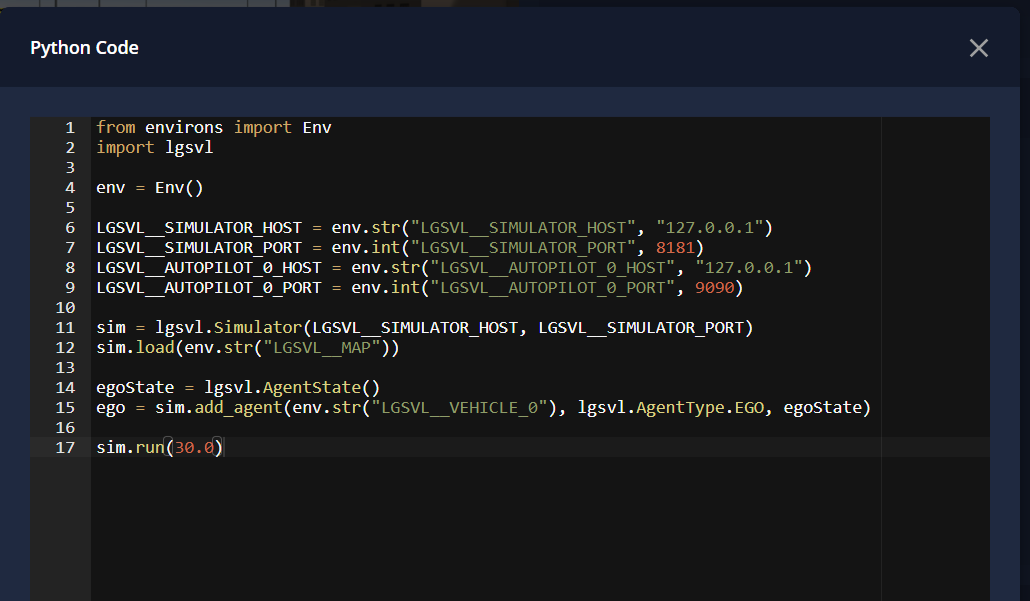
Task: Click AgentType.EGO on line 15
Action: 700,408
